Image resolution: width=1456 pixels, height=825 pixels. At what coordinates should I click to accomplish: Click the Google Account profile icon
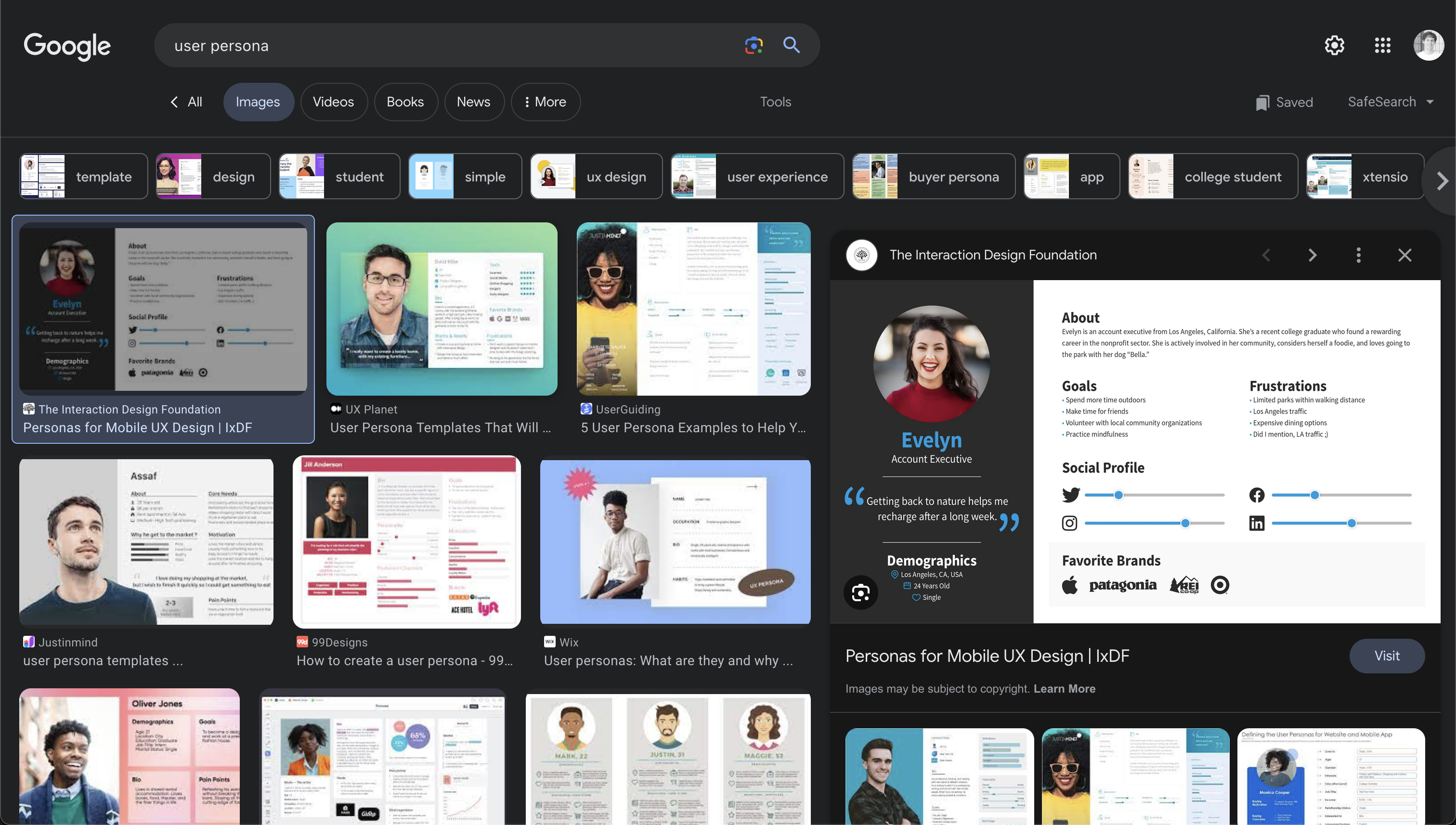1427,44
